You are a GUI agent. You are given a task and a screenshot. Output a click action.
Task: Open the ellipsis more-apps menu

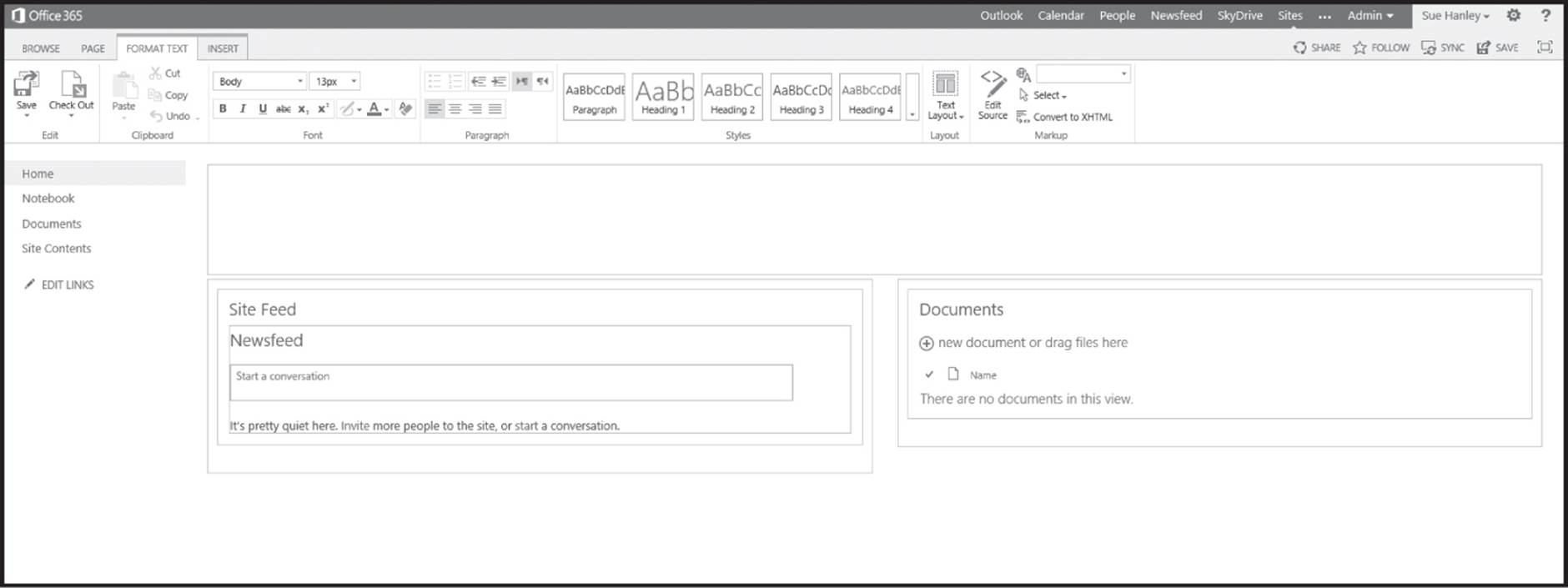pos(1324,16)
